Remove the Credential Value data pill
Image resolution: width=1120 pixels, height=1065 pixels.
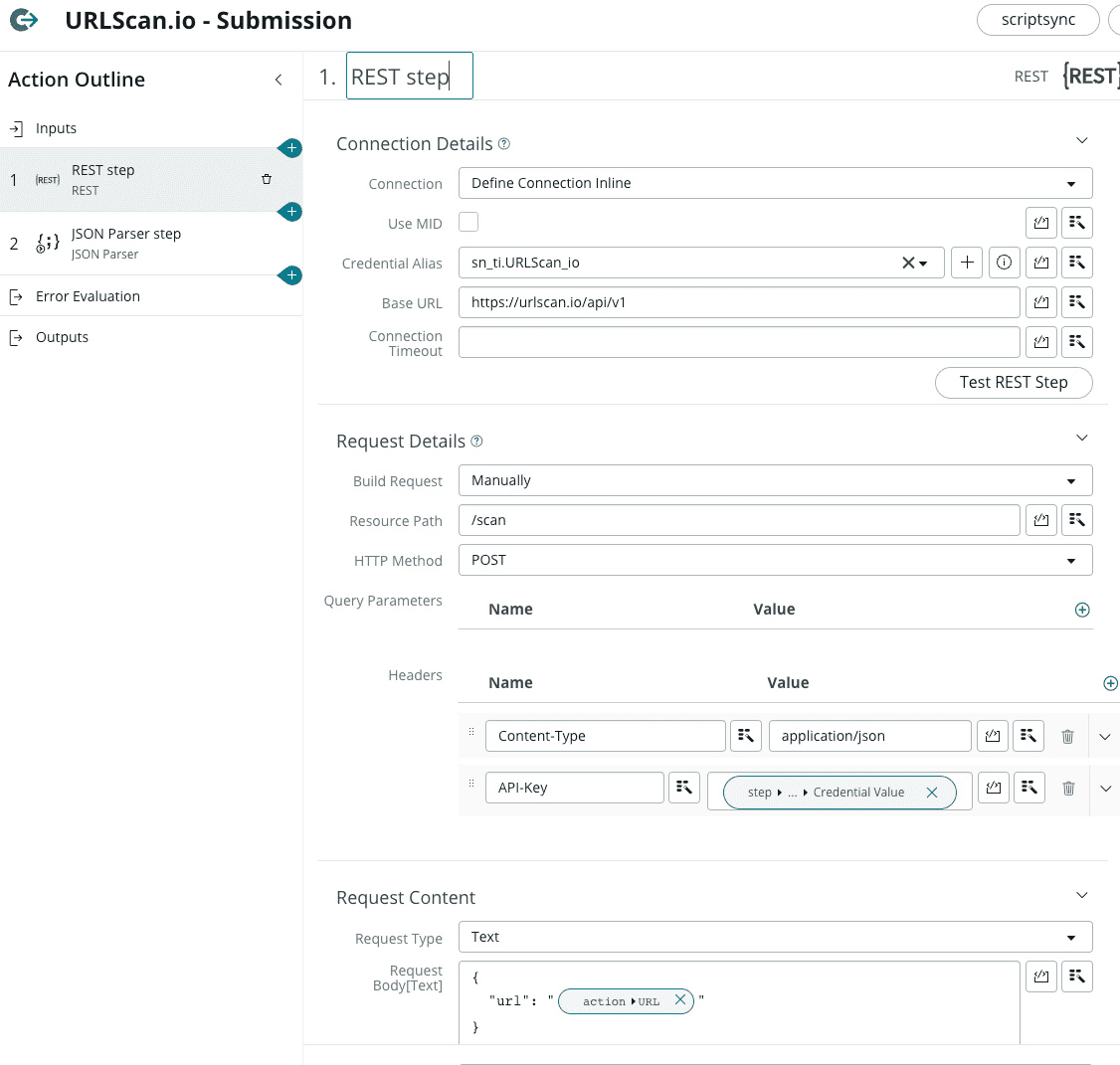[x=932, y=793]
